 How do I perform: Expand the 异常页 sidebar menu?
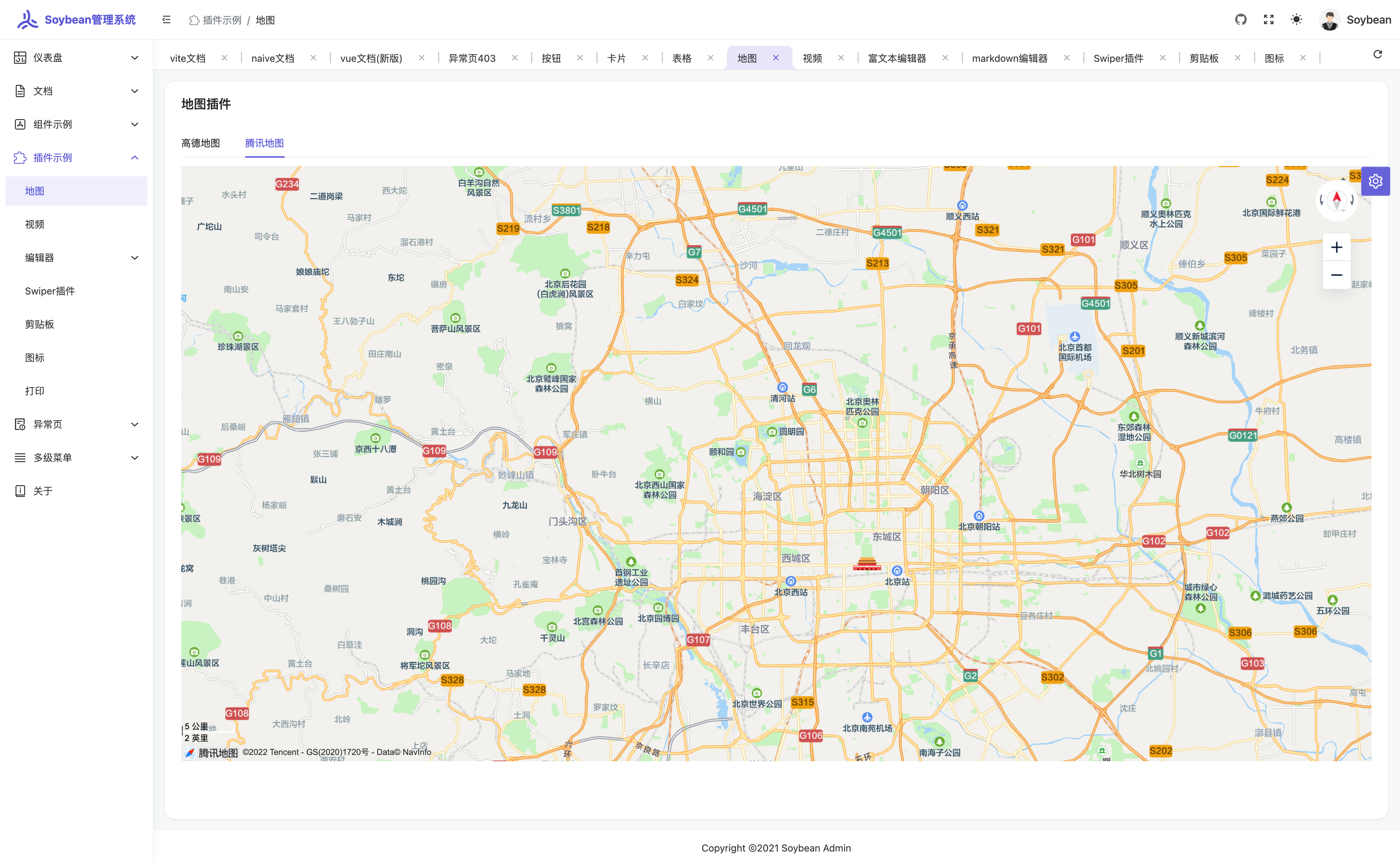76,424
